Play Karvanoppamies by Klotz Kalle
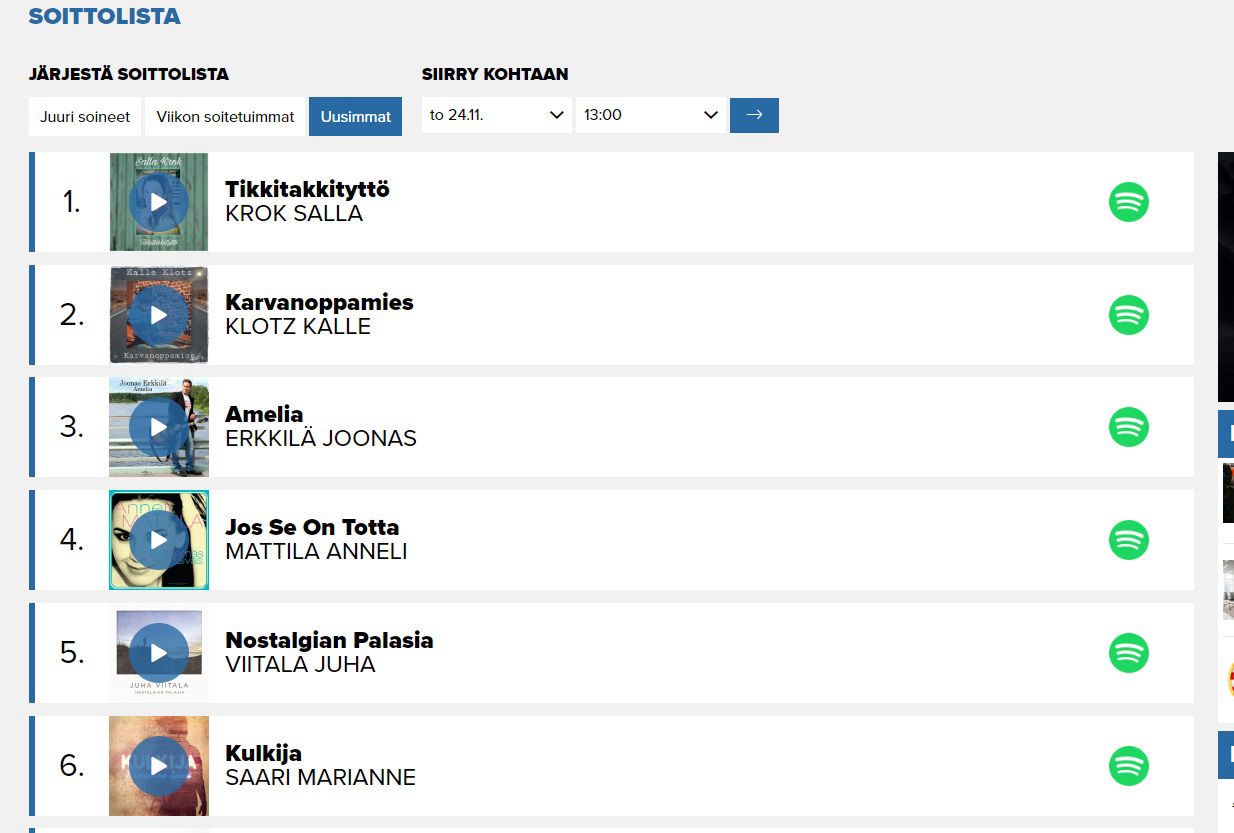Screen dimensions: 1234x833 [159, 315]
